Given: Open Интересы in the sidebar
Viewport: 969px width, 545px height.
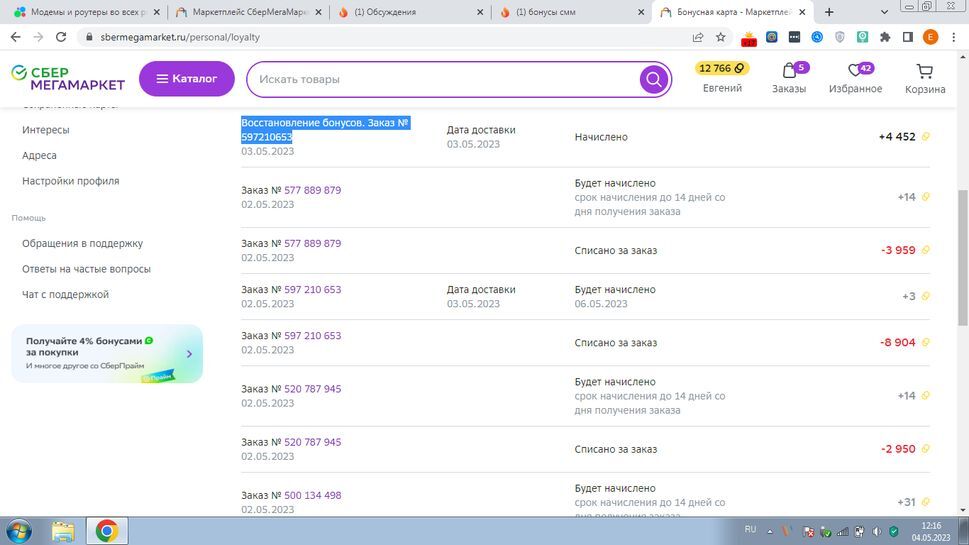Looking at the screenshot, I should (x=46, y=130).
